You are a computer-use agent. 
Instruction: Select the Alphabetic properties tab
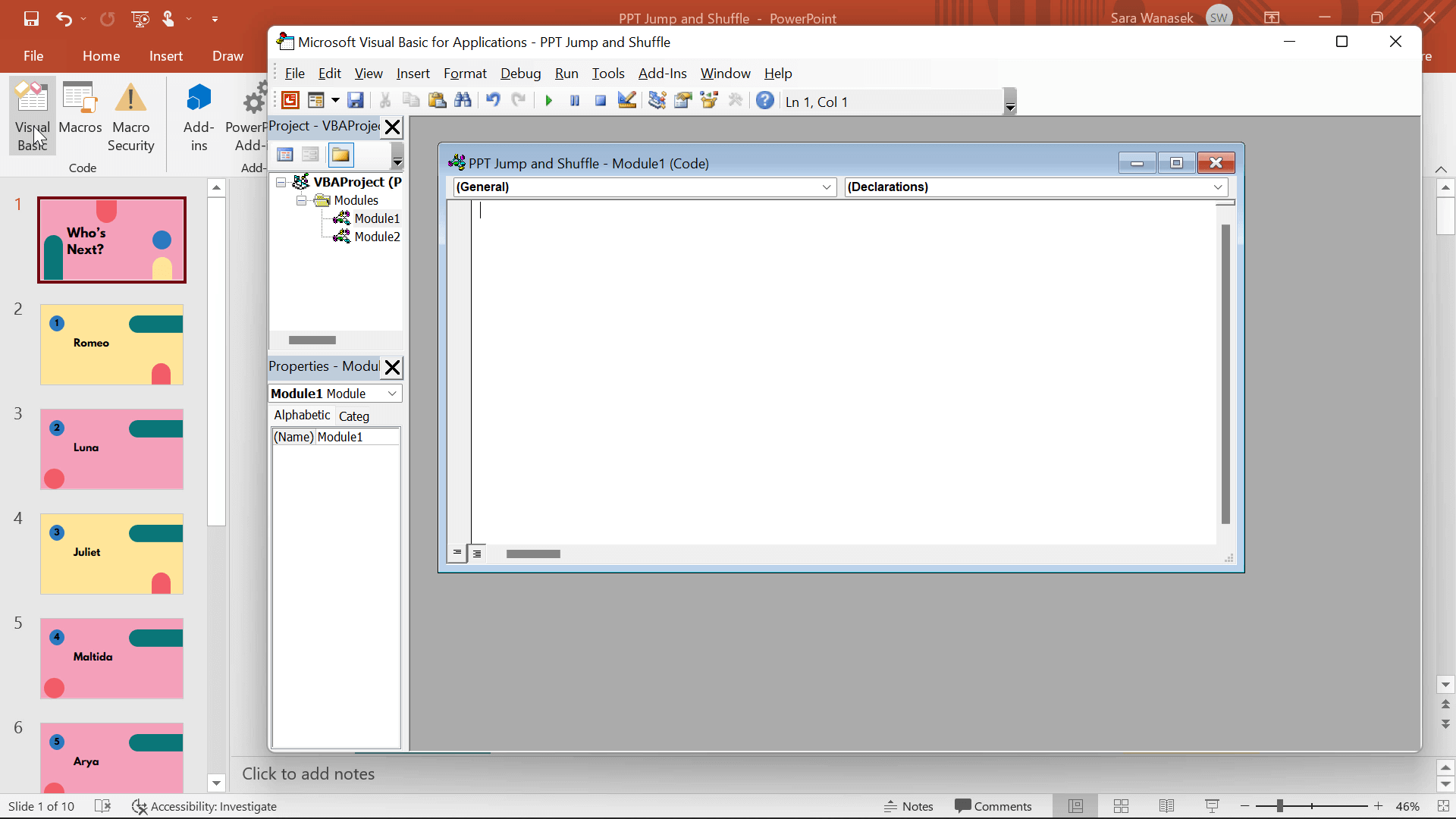pyautogui.click(x=300, y=414)
